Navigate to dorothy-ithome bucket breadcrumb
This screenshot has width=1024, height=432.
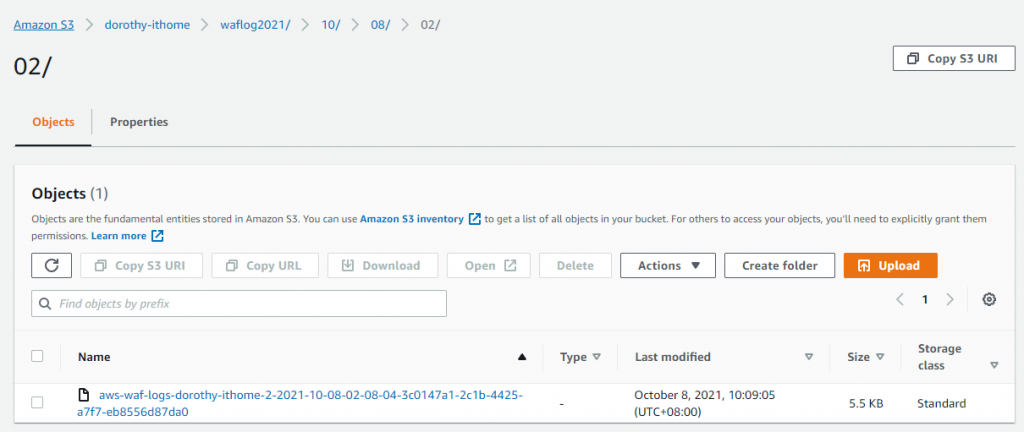pos(148,25)
